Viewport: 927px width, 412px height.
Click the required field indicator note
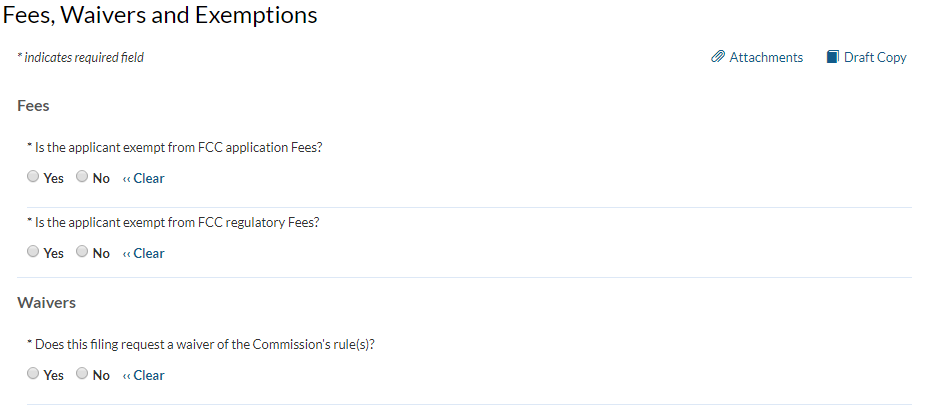[x=81, y=58]
